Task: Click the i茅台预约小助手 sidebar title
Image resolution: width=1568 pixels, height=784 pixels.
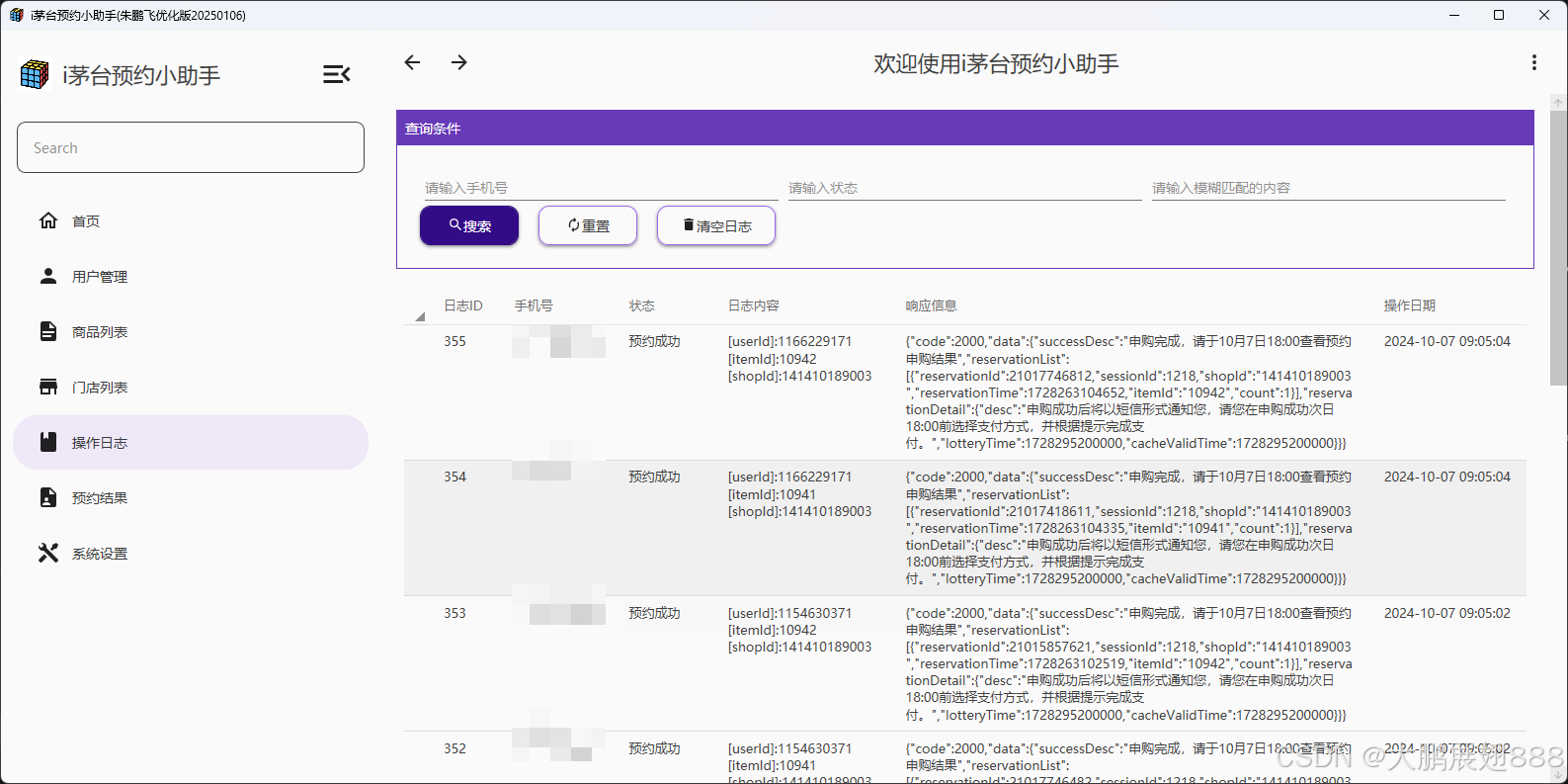Action: coord(141,75)
